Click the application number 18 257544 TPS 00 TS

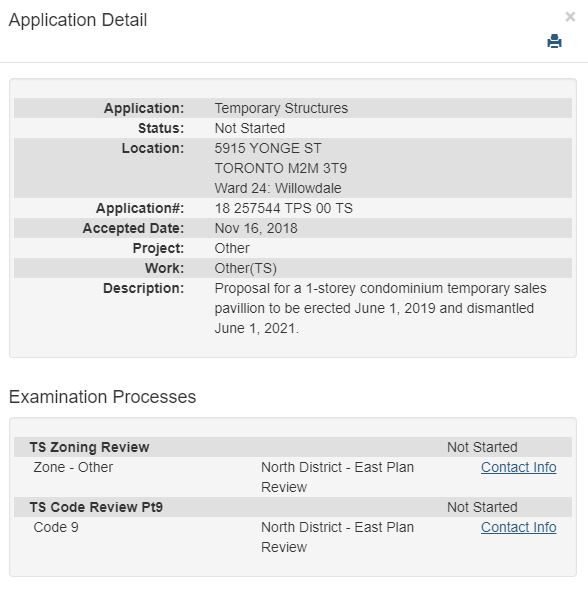[283, 208]
